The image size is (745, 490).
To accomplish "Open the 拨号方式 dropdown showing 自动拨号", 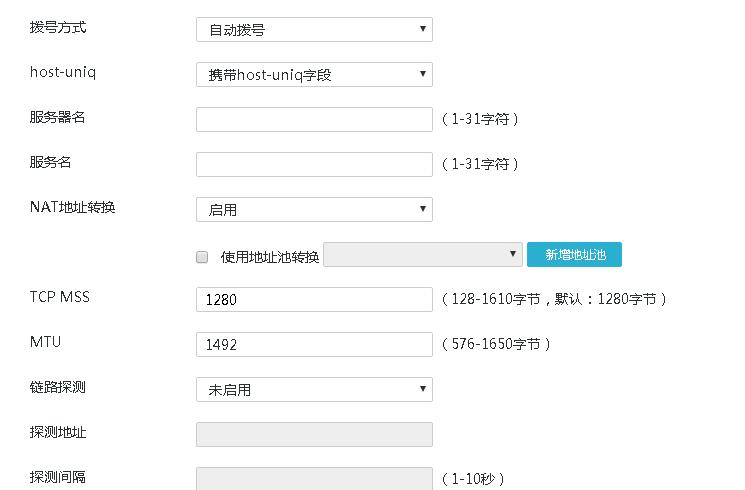I will (x=314, y=30).
